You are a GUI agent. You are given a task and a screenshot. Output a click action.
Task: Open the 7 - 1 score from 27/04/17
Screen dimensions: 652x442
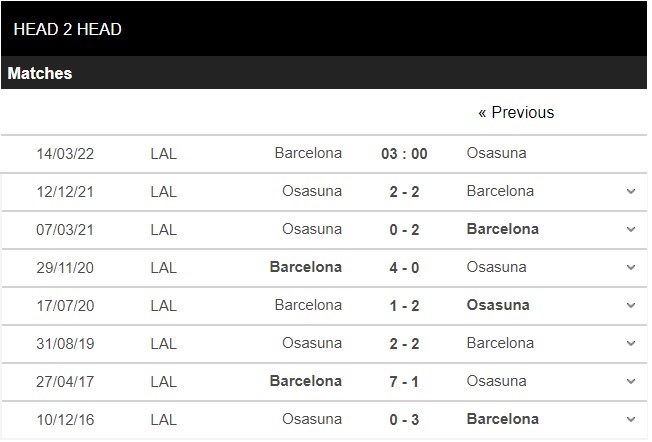404,382
